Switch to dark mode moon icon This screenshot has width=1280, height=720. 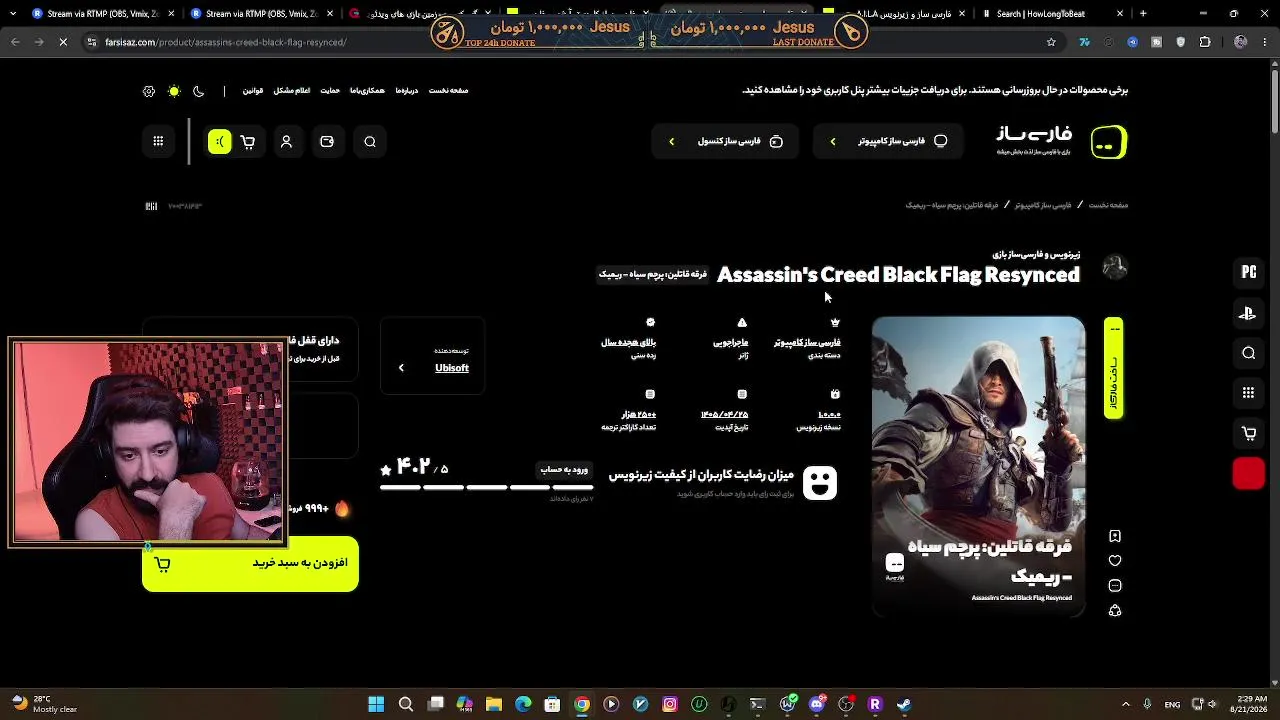point(199,91)
